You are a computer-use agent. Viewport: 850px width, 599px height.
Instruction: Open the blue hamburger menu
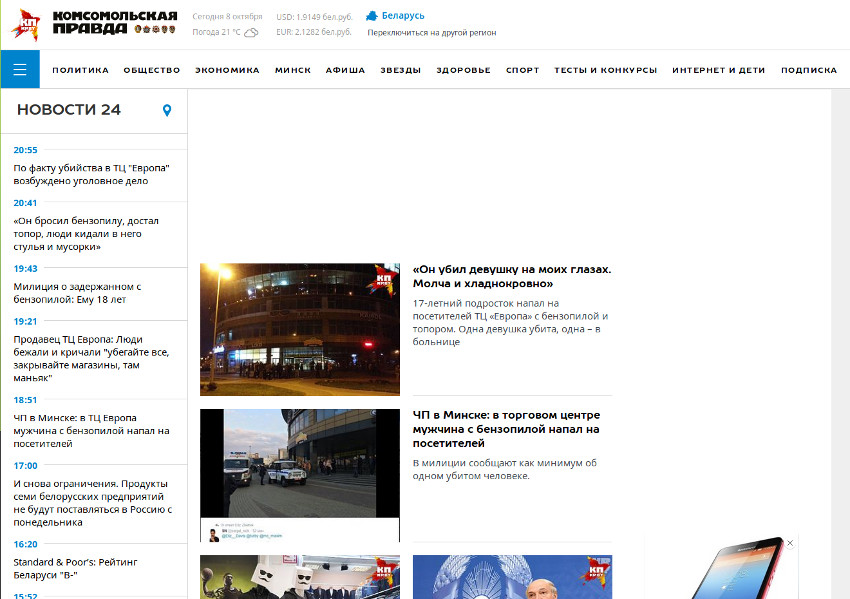point(20,70)
